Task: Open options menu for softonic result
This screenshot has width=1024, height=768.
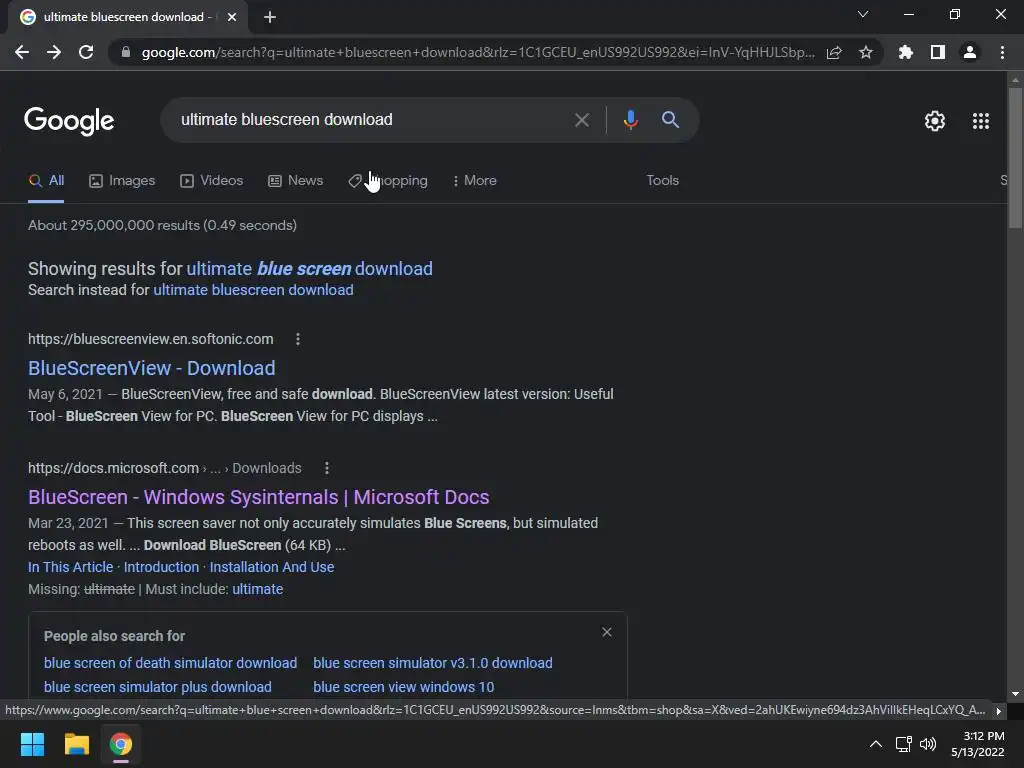Action: [298, 339]
